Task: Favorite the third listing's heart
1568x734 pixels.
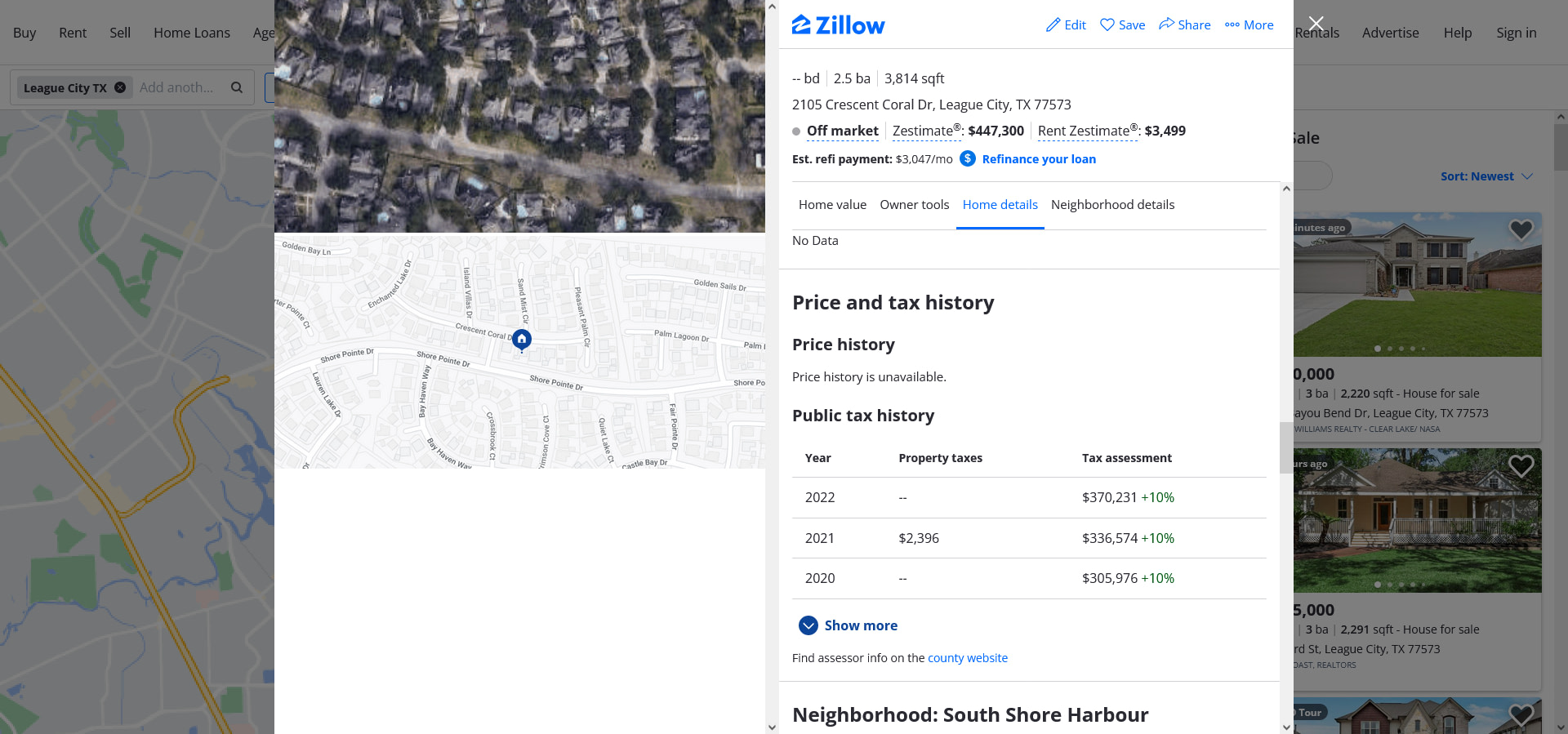Action: tap(1520, 714)
